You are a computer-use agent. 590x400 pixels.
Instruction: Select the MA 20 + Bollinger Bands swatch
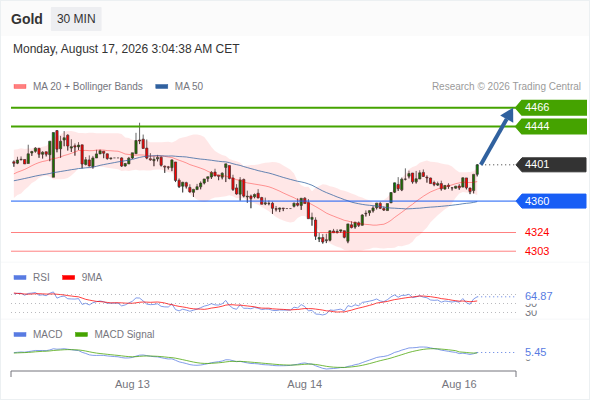[x=20, y=87]
